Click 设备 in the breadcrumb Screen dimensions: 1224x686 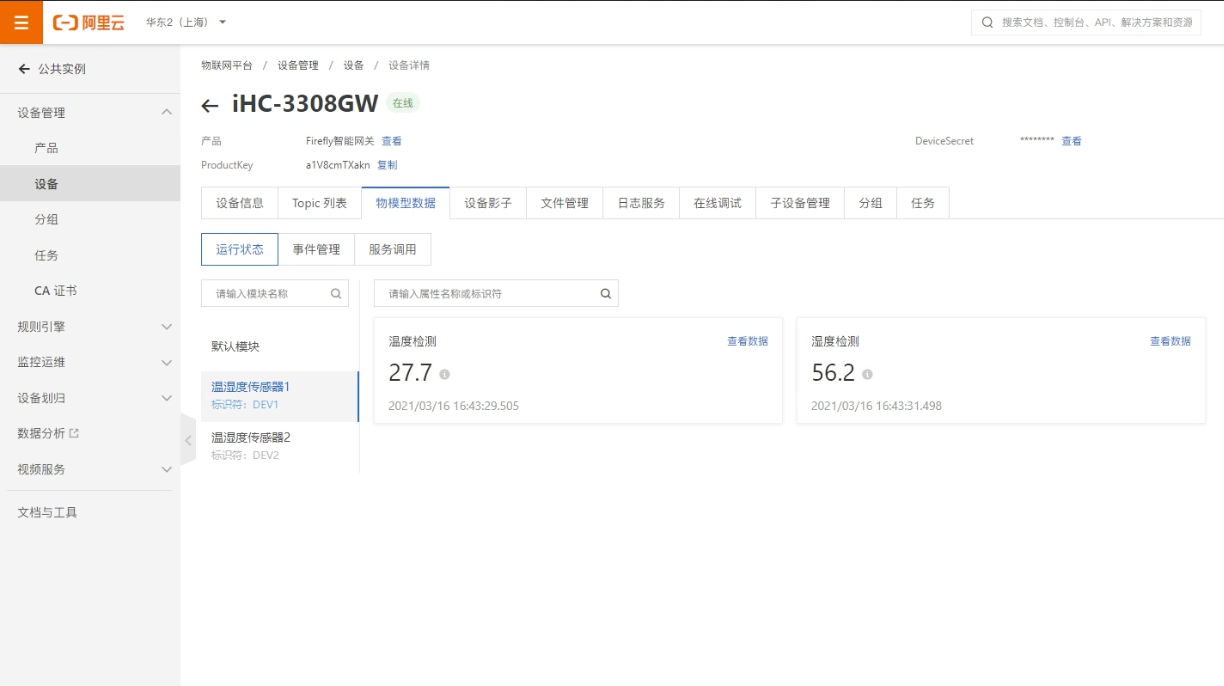pyautogui.click(x=354, y=65)
